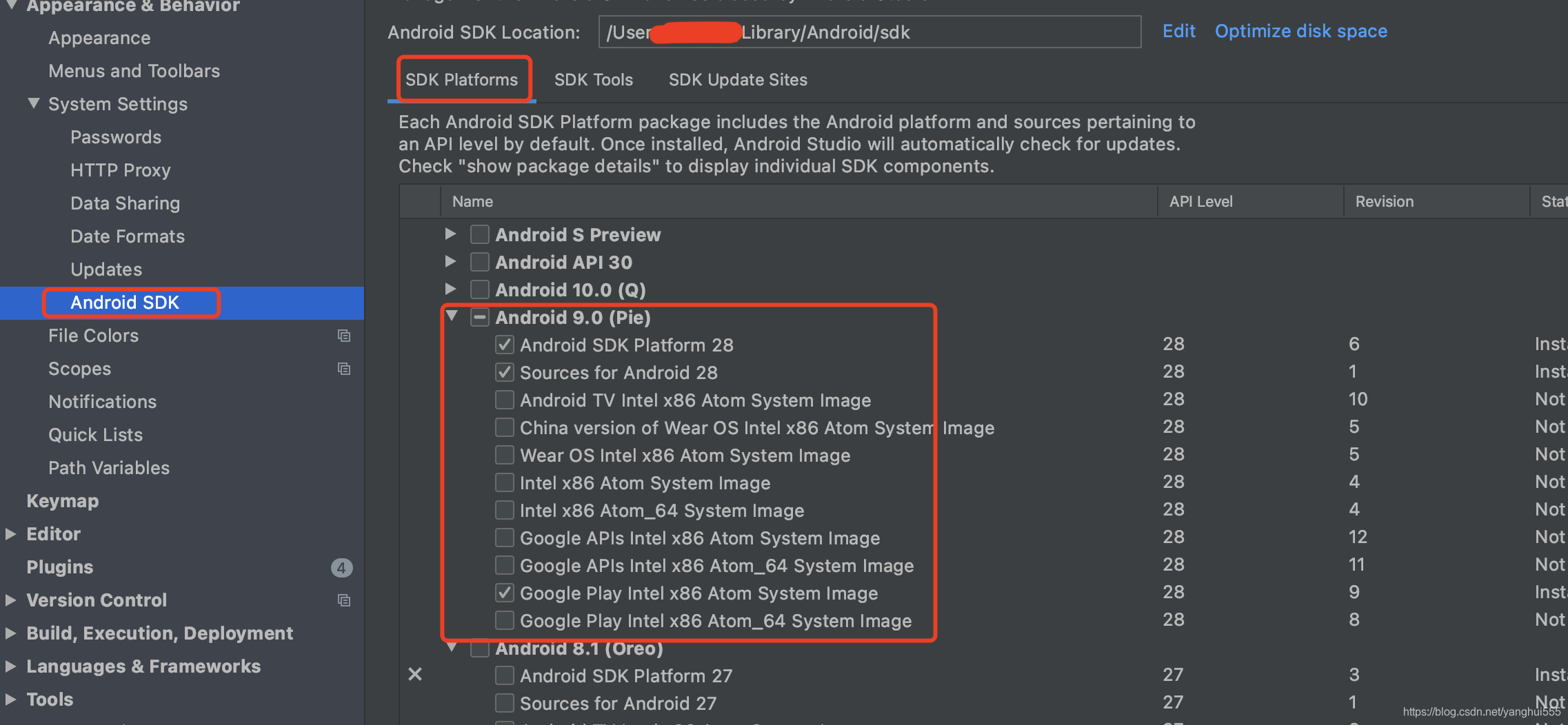This screenshot has width=1568, height=725.
Task: Open Notifications settings
Action: (102, 402)
